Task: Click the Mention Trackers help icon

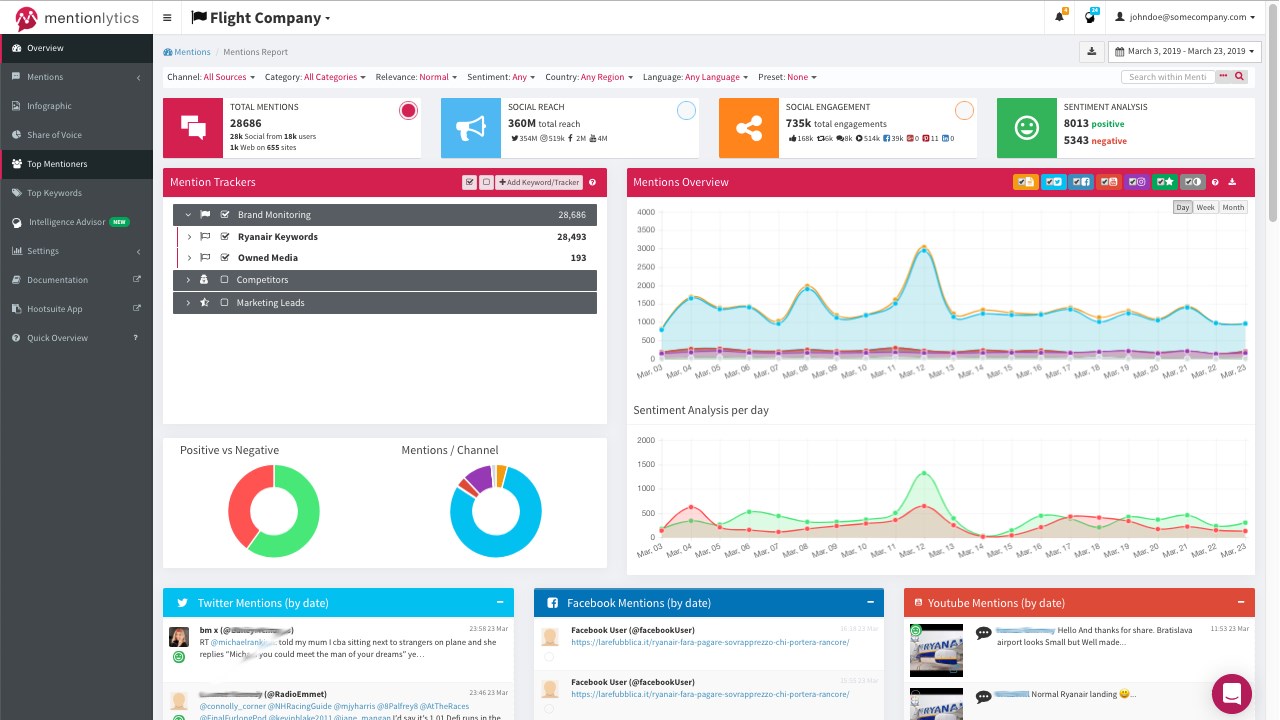Action: (x=592, y=182)
